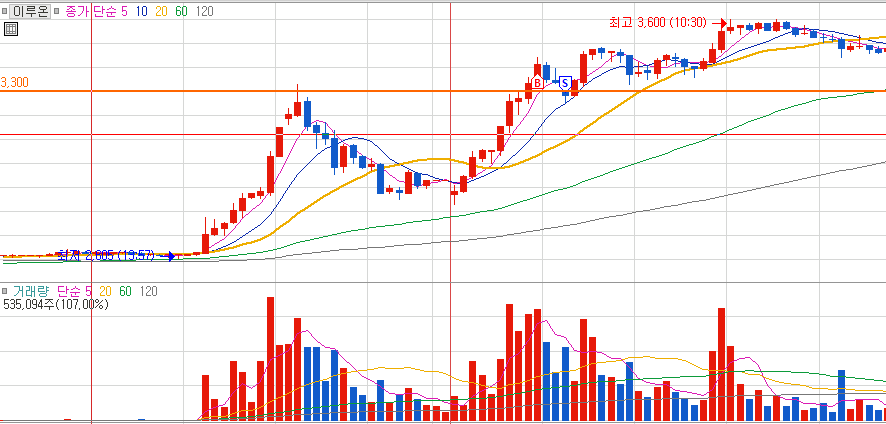The image size is (886, 424).
Task: Select the blue 10 price moving-average label
Action: pyautogui.click(x=141, y=11)
